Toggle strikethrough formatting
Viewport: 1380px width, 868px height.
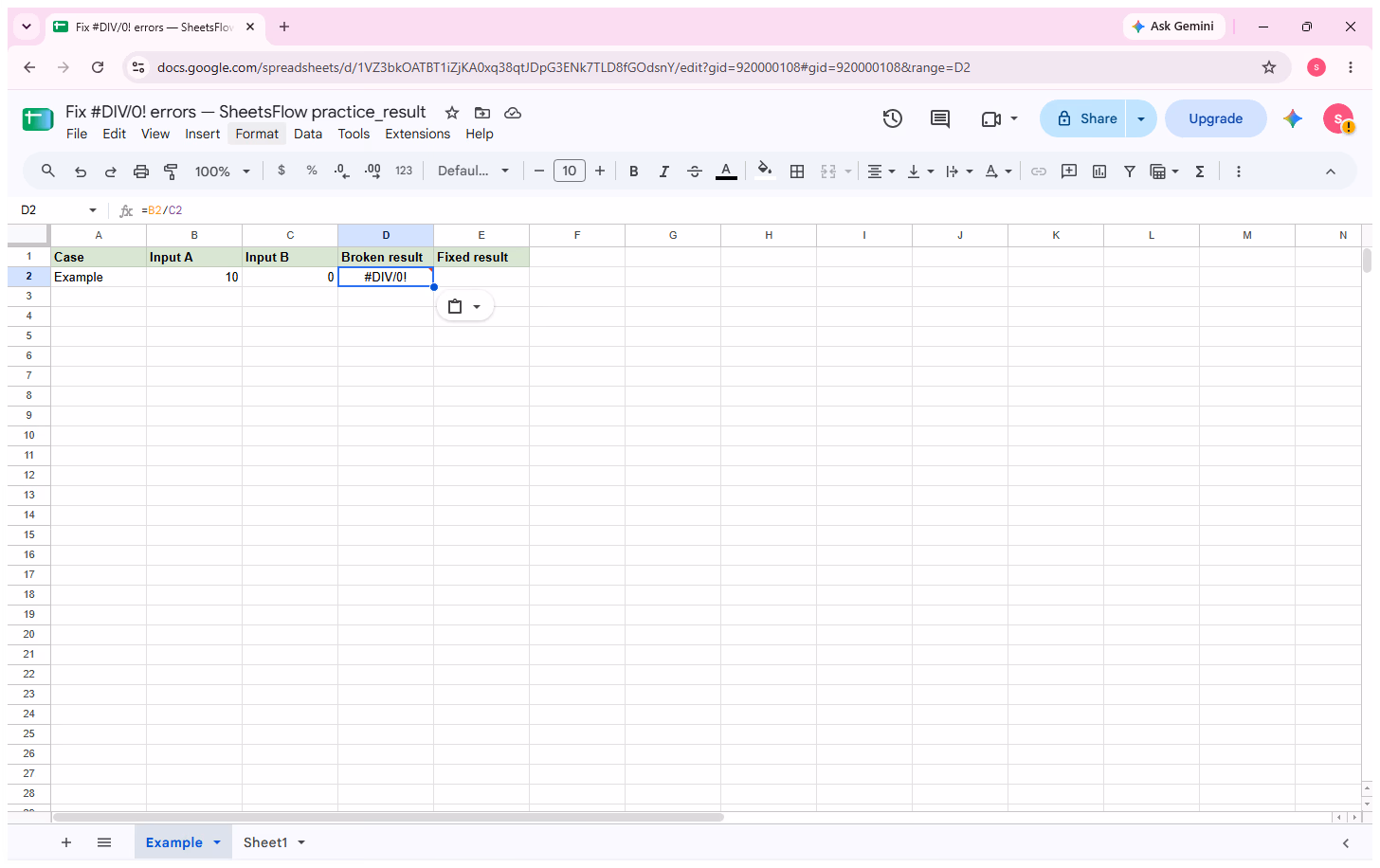tap(695, 172)
